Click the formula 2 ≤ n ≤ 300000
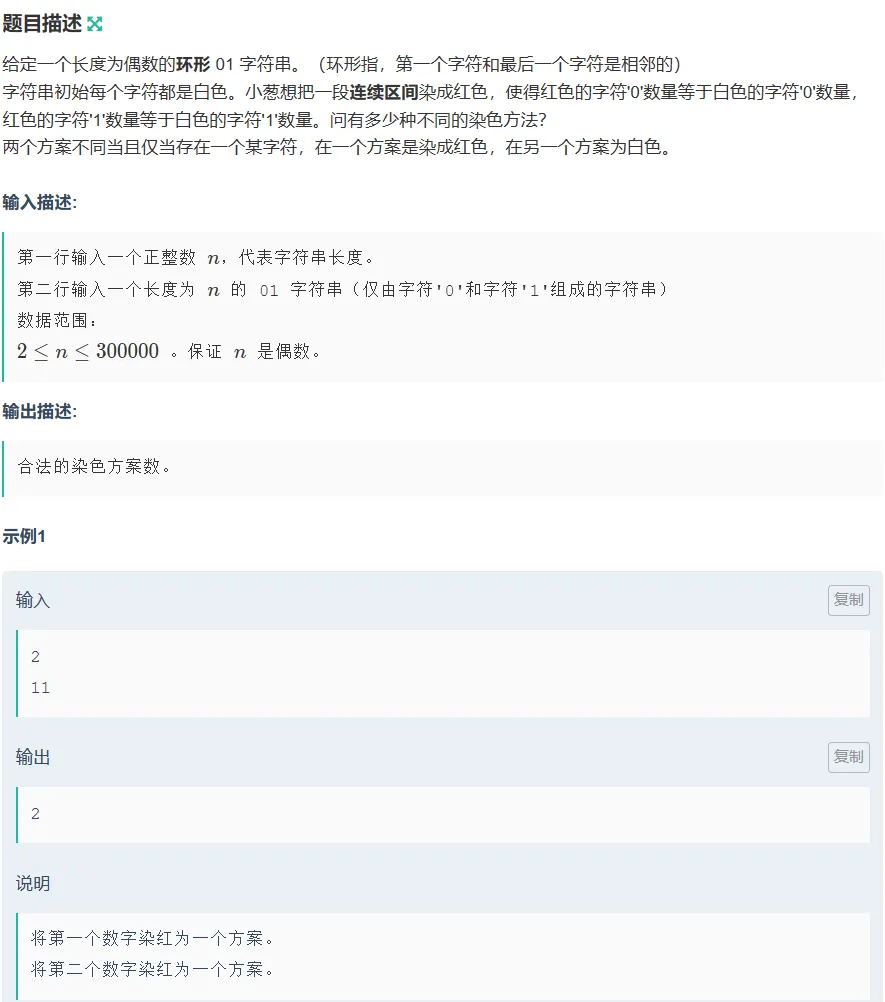The width and height of the screenshot is (885, 1002). [88, 351]
